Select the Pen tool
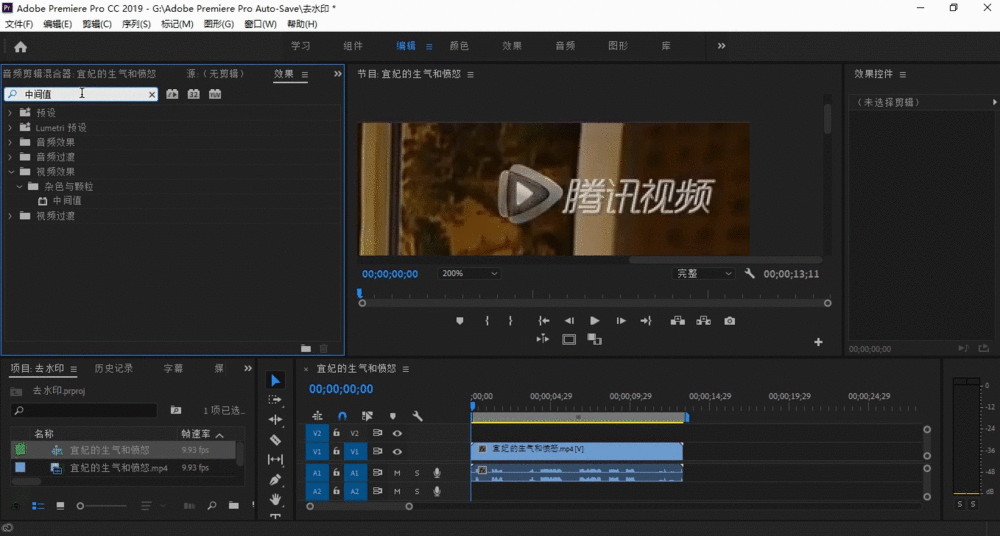The height and width of the screenshot is (536, 1000). pyautogui.click(x=275, y=479)
